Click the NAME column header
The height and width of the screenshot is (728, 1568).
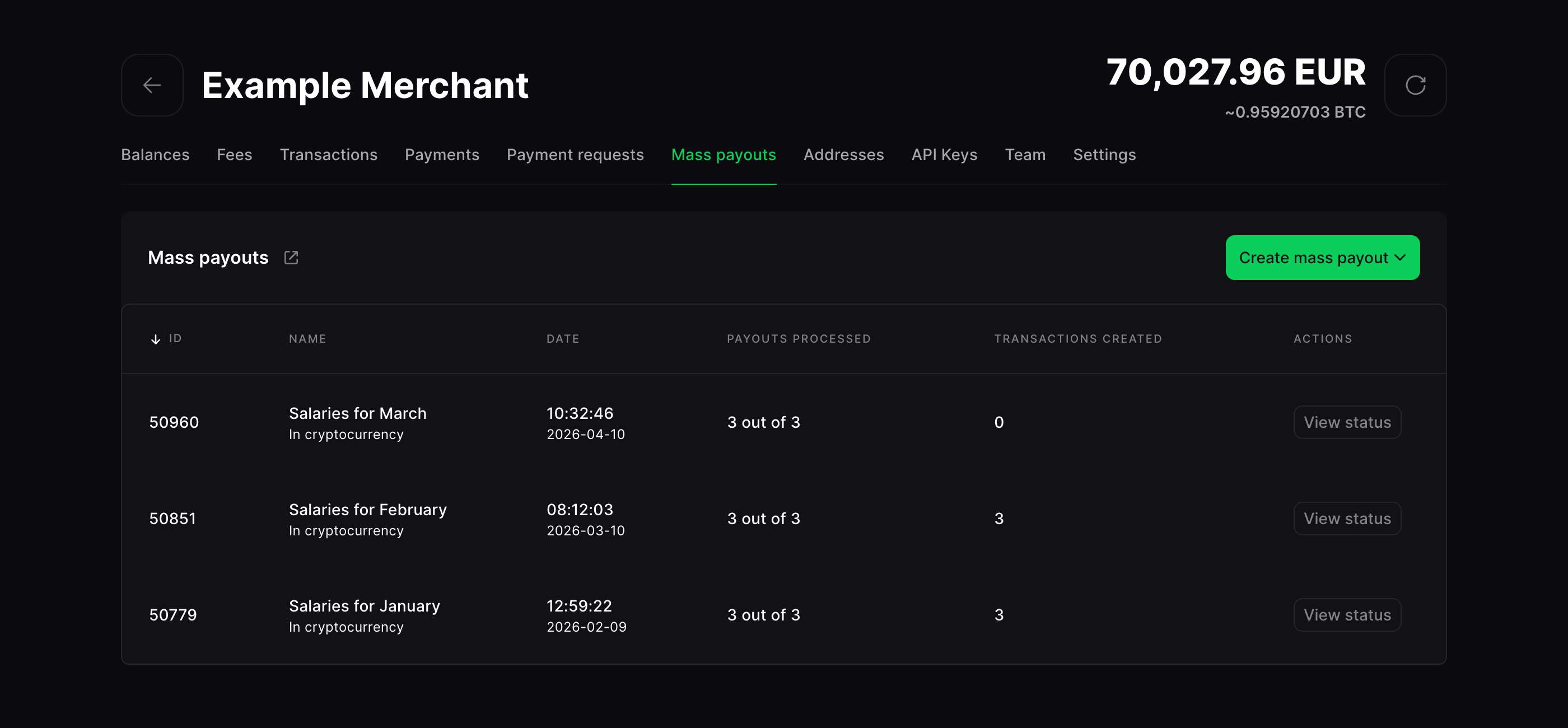[x=307, y=339]
